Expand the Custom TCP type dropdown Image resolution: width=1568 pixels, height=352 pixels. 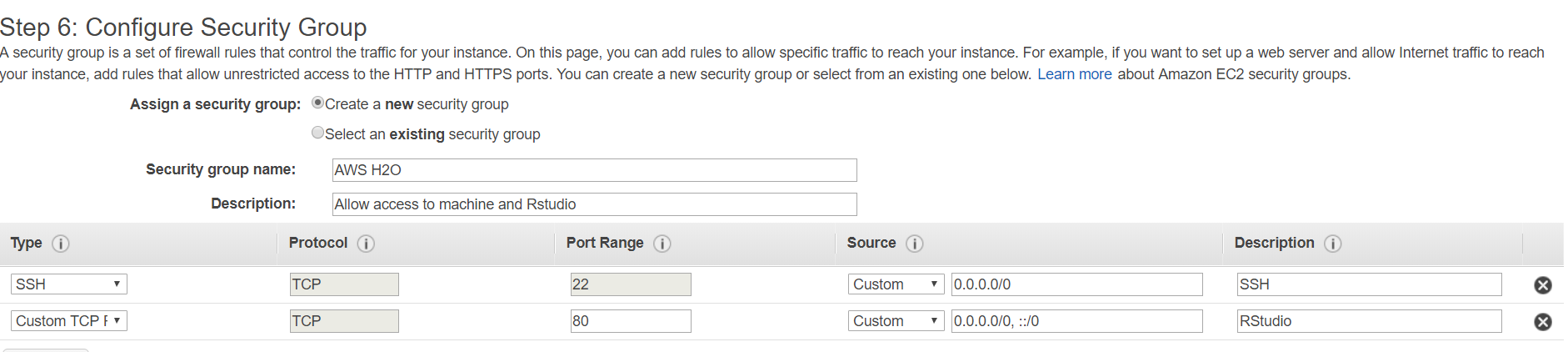pos(69,321)
